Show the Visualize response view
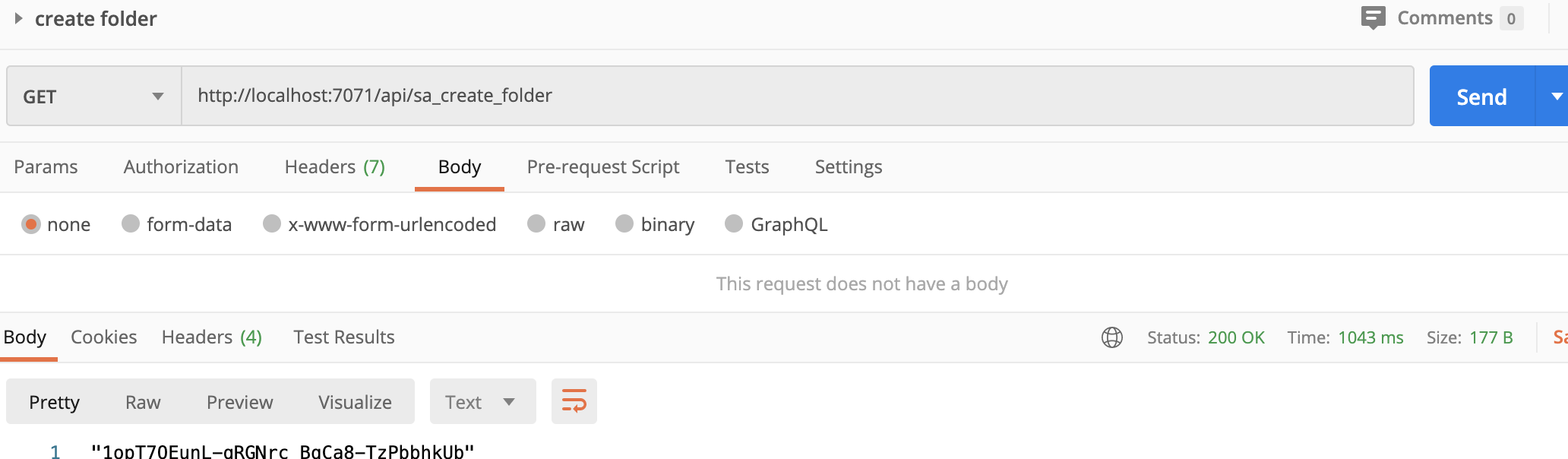Viewport: 1568px width, 459px height. pyautogui.click(x=355, y=402)
